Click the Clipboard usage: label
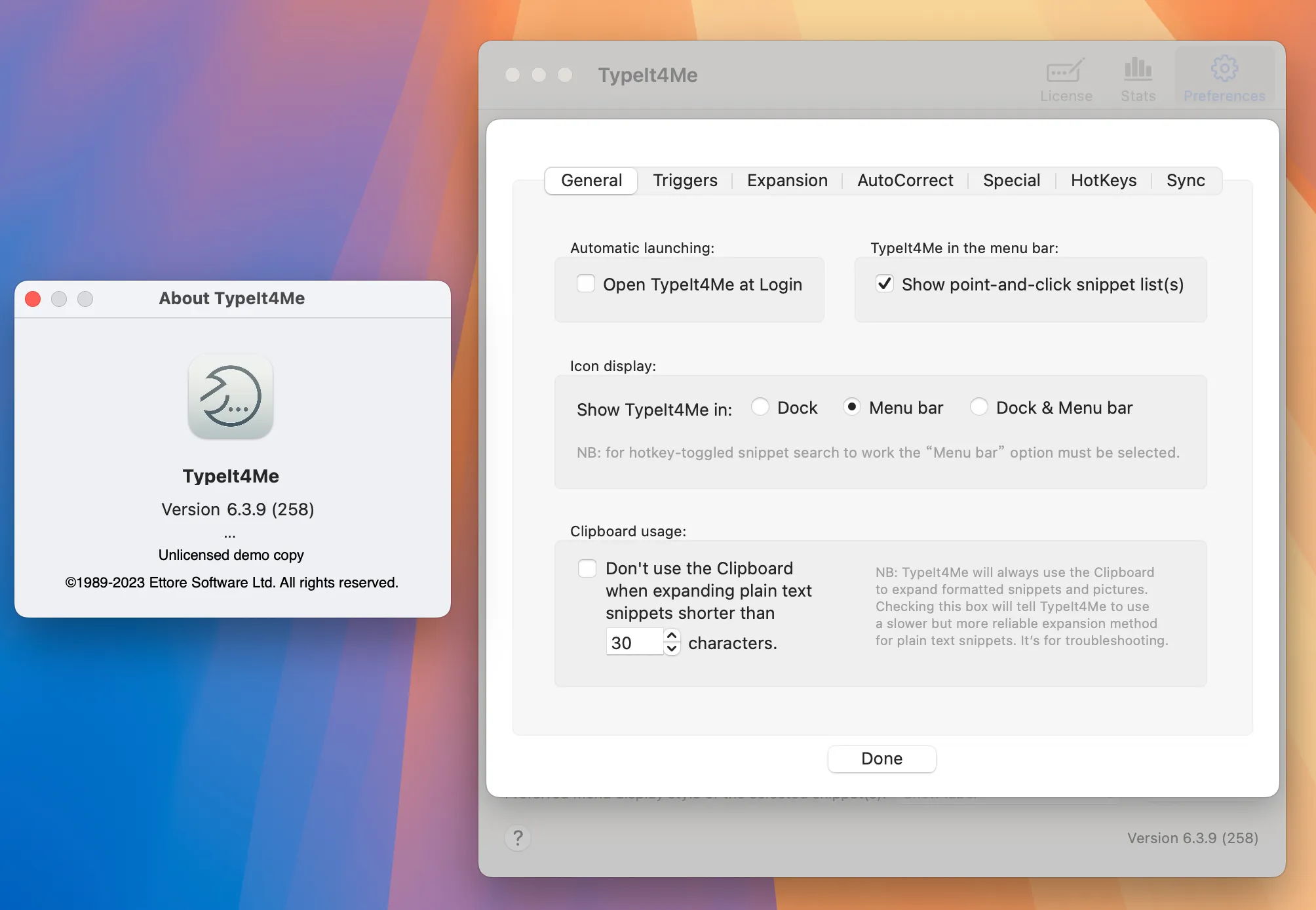1316x910 pixels. coord(628,531)
